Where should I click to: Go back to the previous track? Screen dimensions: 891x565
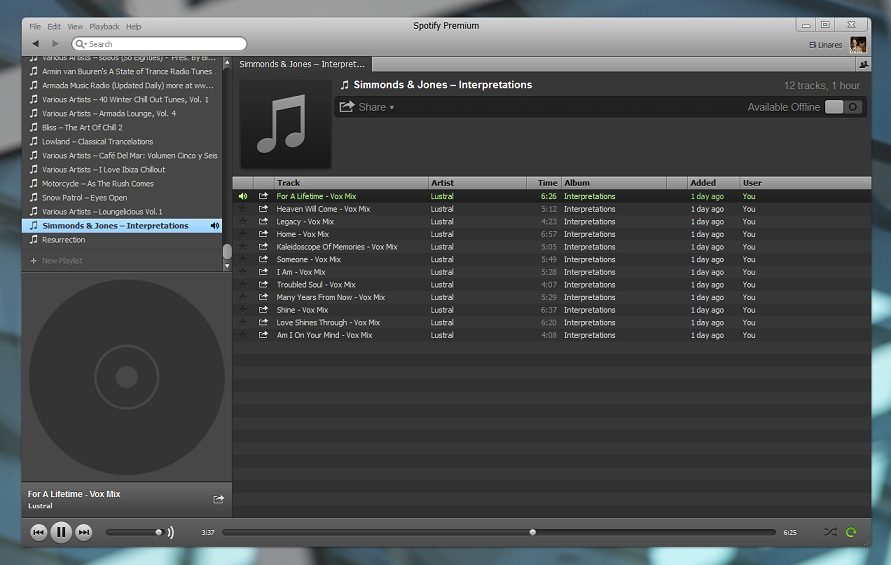(38, 532)
